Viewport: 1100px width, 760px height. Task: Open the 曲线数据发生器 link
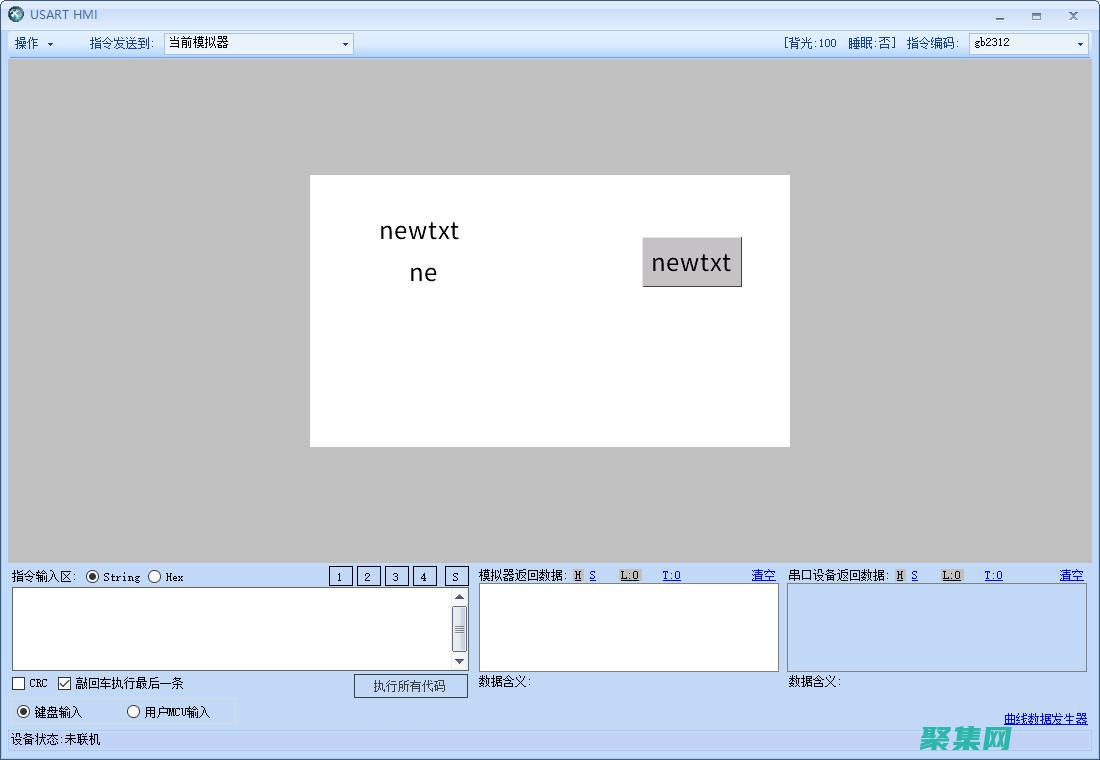coord(1046,718)
